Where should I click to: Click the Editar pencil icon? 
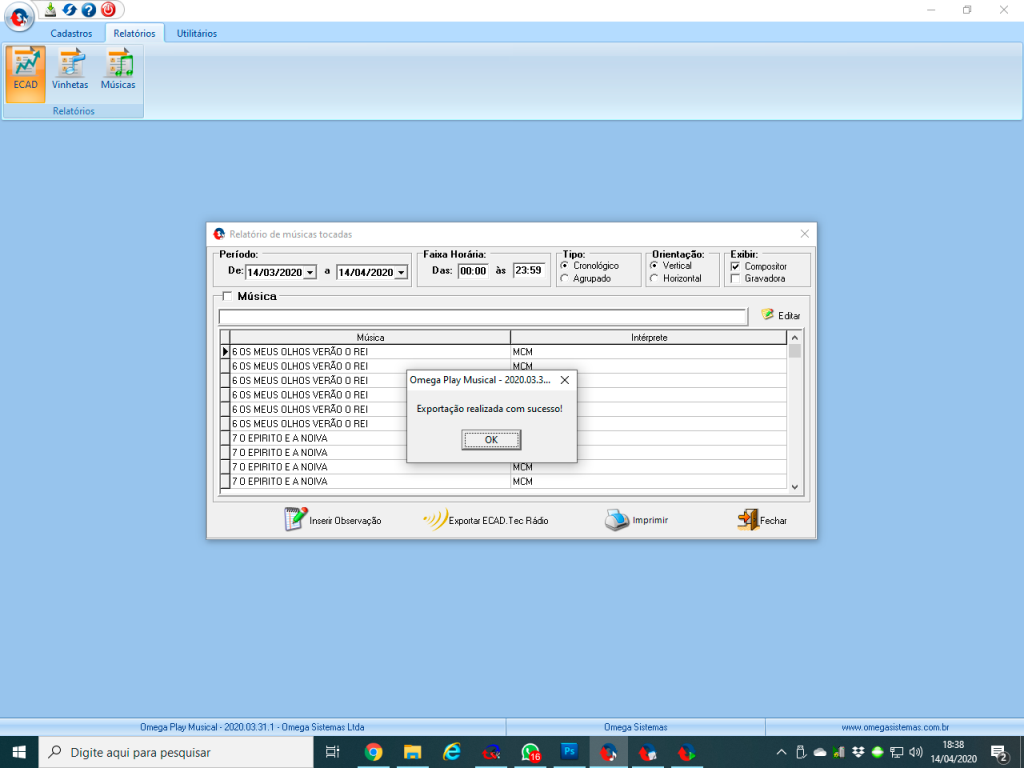767,315
